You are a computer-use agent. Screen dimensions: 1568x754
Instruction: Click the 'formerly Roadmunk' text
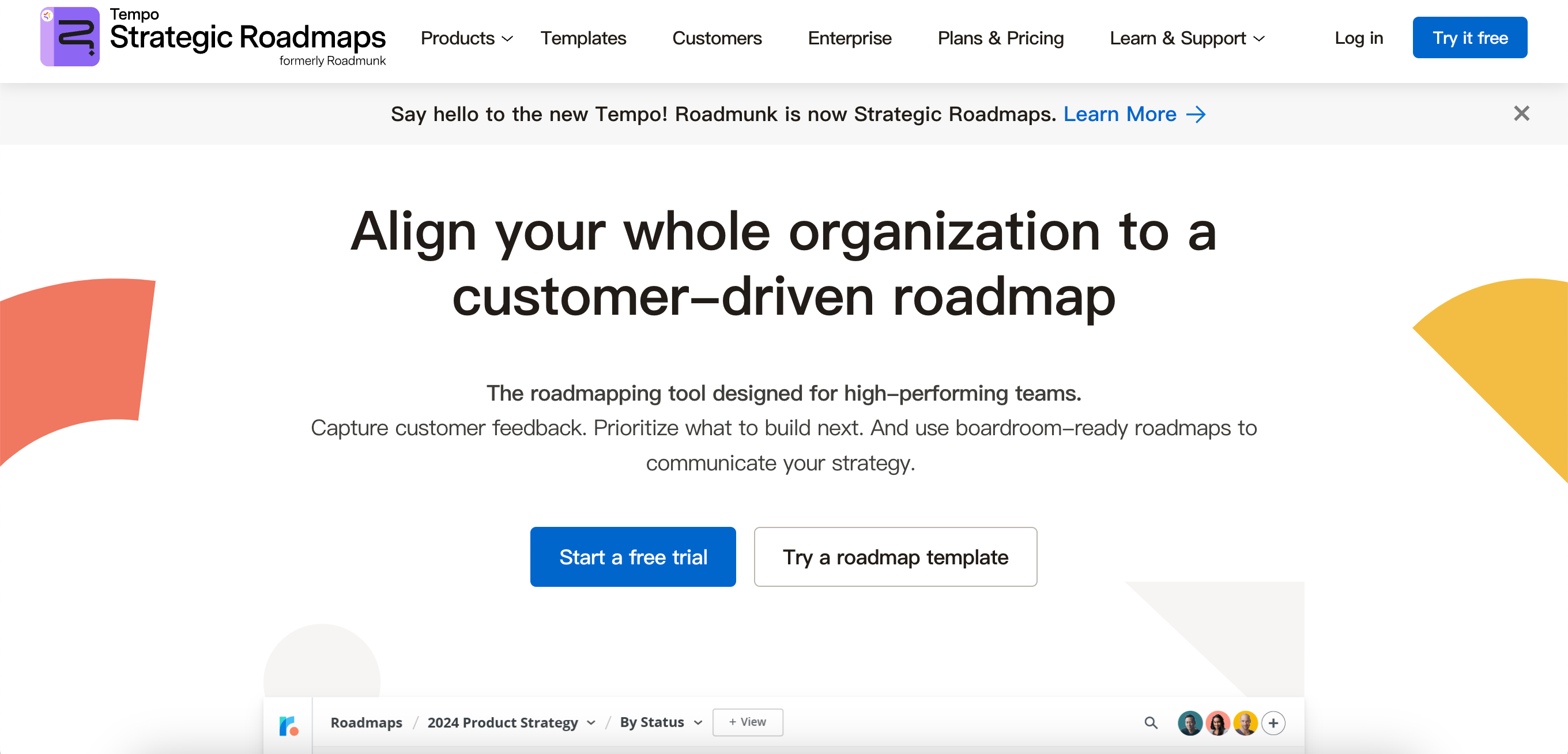(333, 61)
